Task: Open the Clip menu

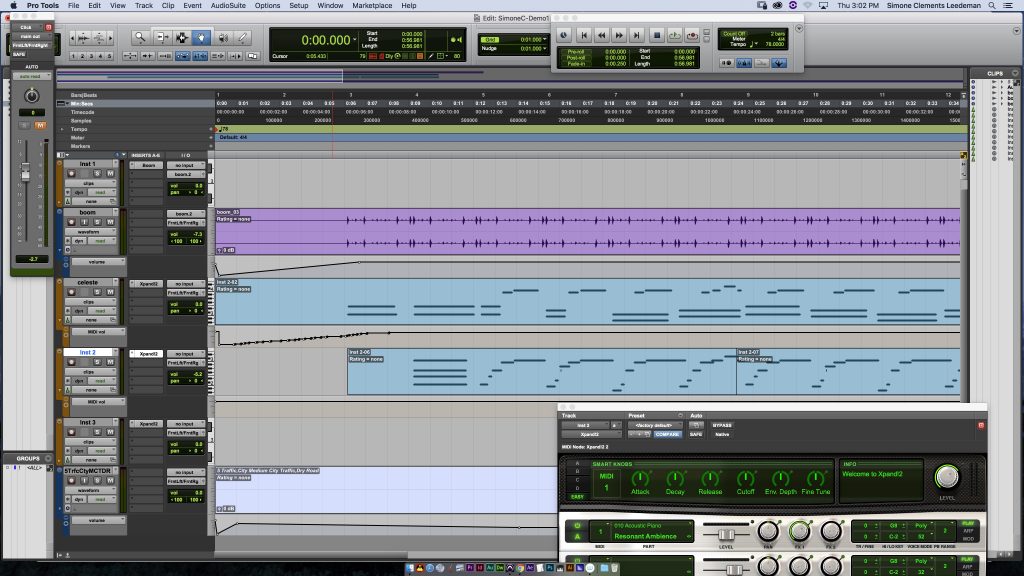Action: click(168, 5)
